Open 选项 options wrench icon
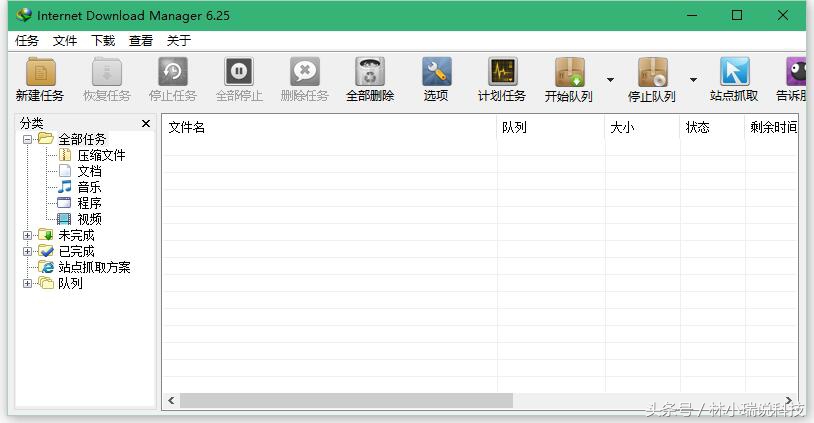Screen dimensions: 814x423 (x=437, y=73)
